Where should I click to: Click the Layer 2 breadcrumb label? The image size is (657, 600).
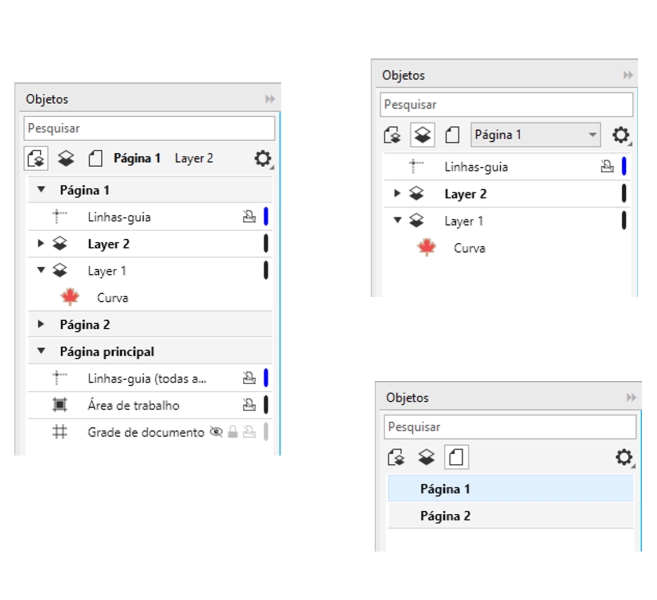(194, 158)
